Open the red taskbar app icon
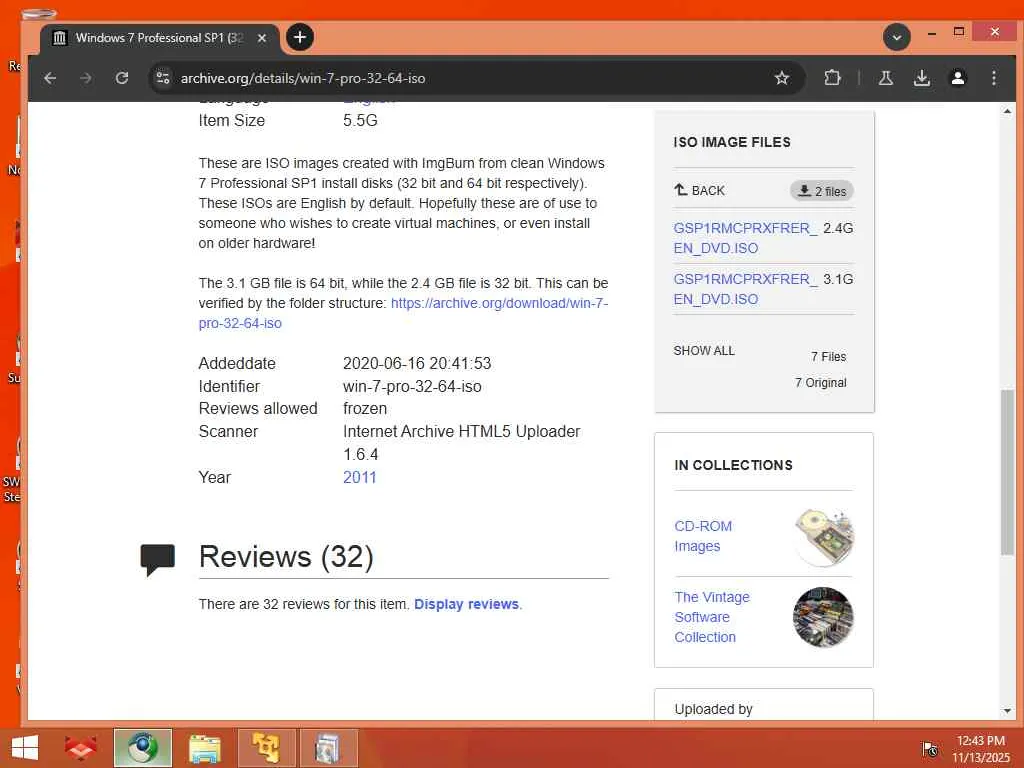This screenshot has width=1024, height=768. [80, 748]
